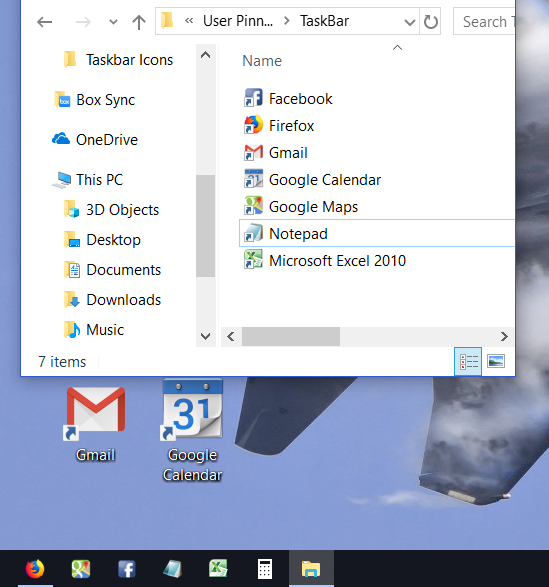The width and height of the screenshot is (549, 587).
Task: Launch Excel from the taskbar
Action: 218,569
